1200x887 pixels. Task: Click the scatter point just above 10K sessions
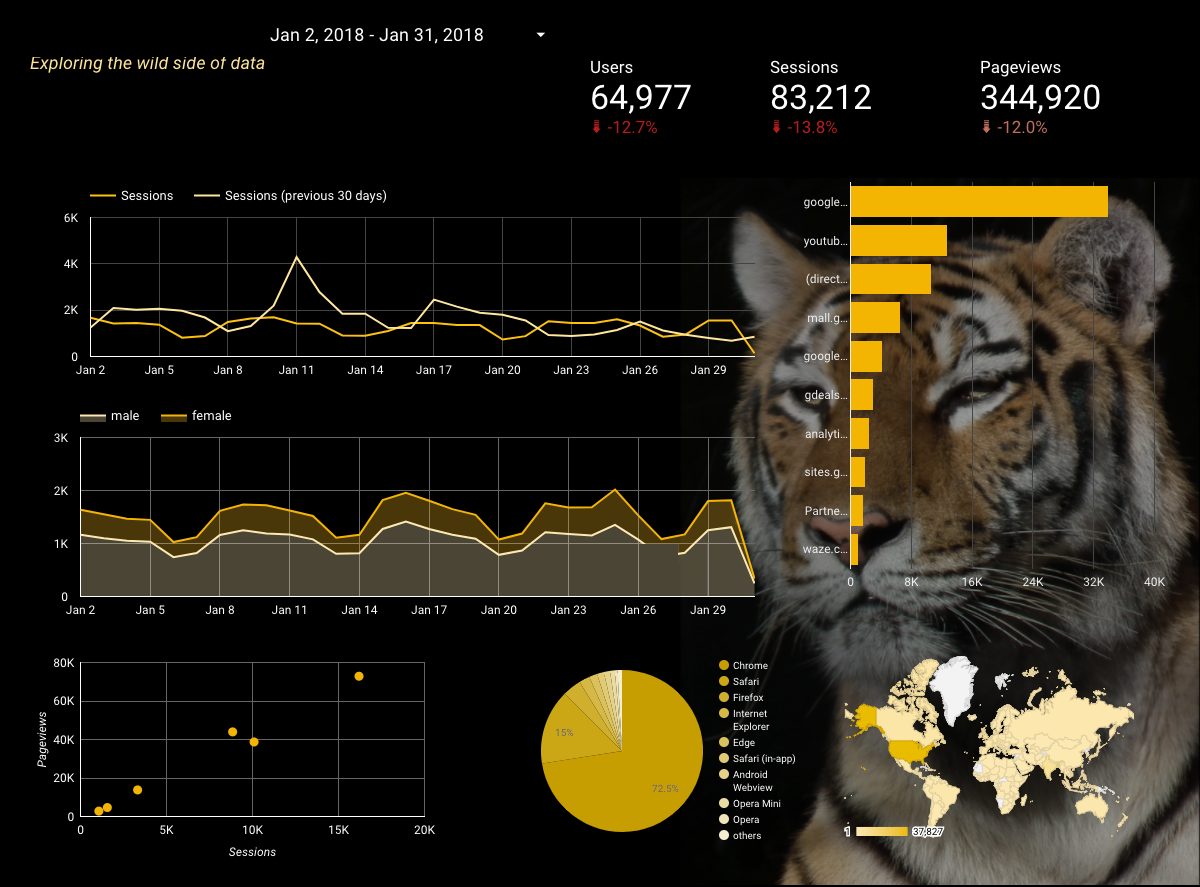254,742
